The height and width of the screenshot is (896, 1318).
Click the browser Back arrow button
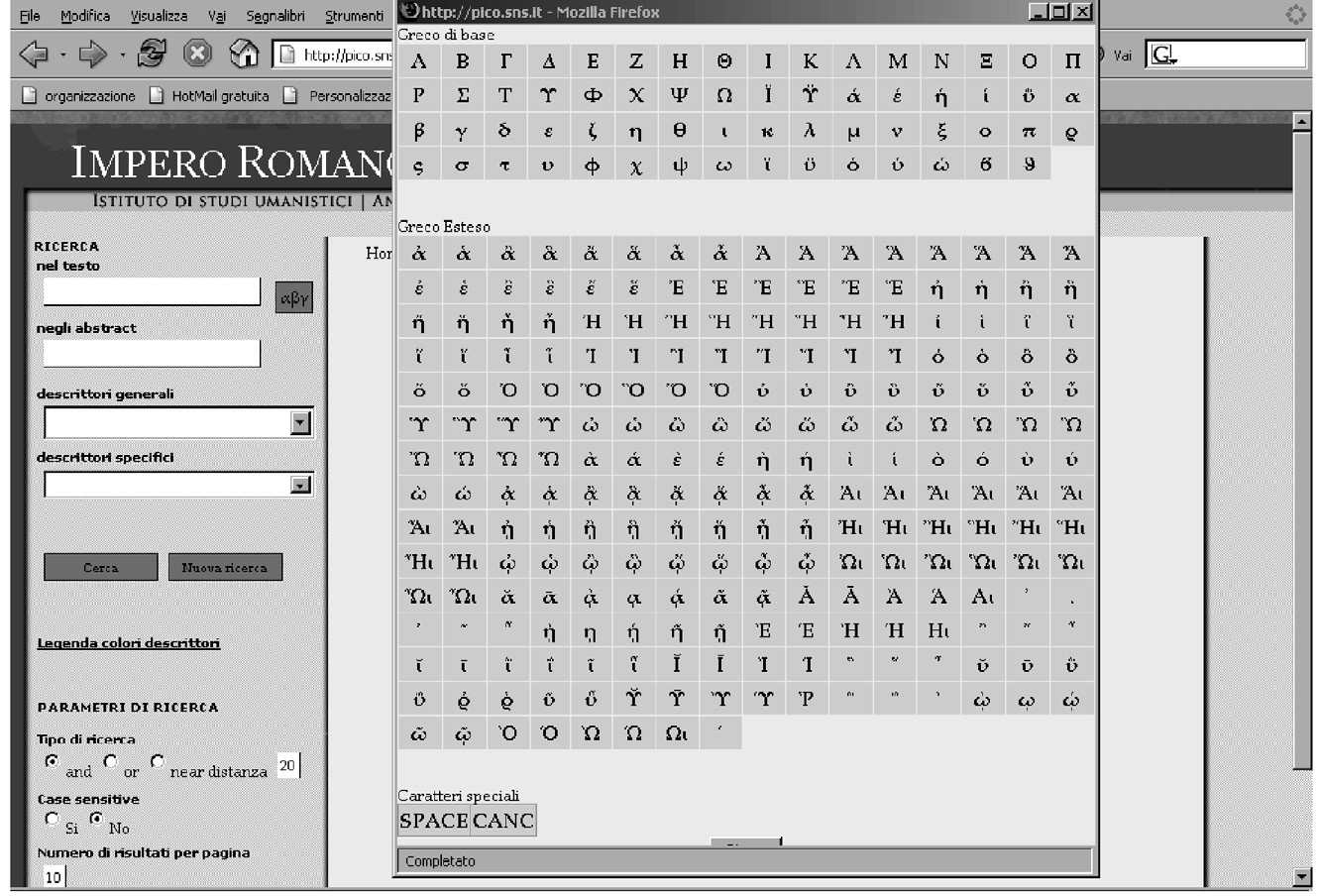[x=34, y=54]
